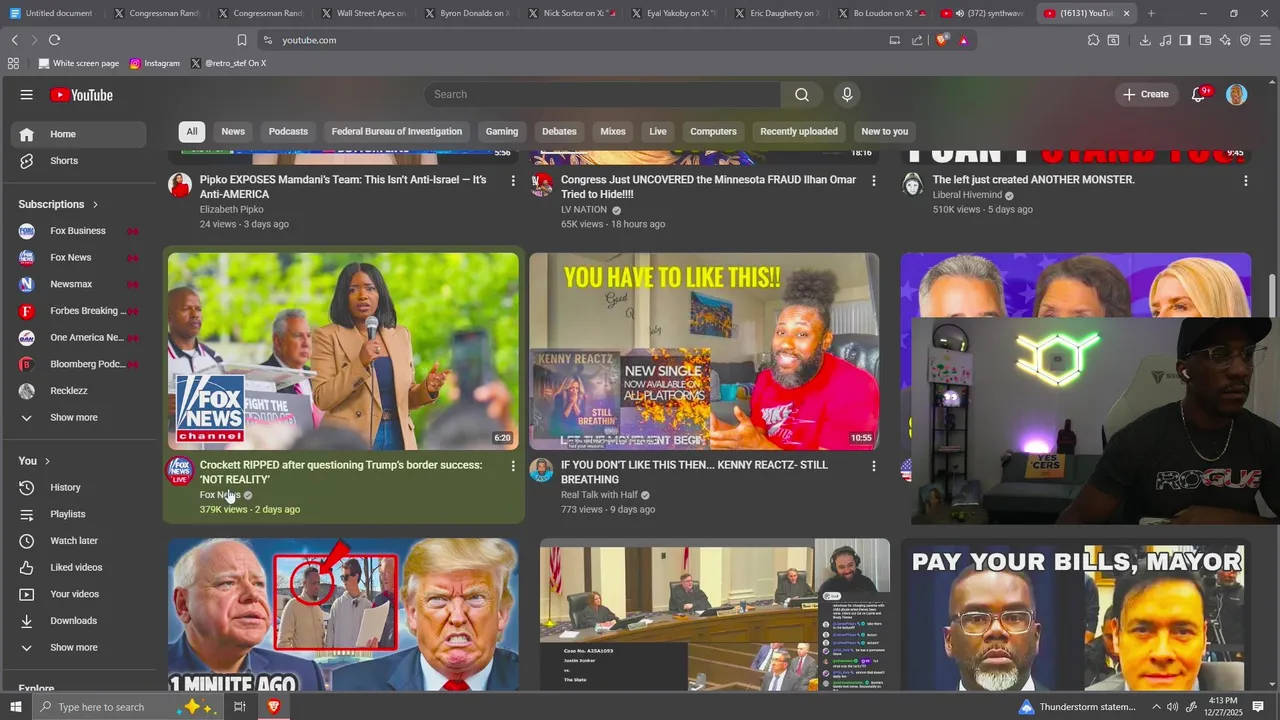The image size is (1280, 720).
Task: Open the Brave VPN shield icon
Action: [1245, 40]
